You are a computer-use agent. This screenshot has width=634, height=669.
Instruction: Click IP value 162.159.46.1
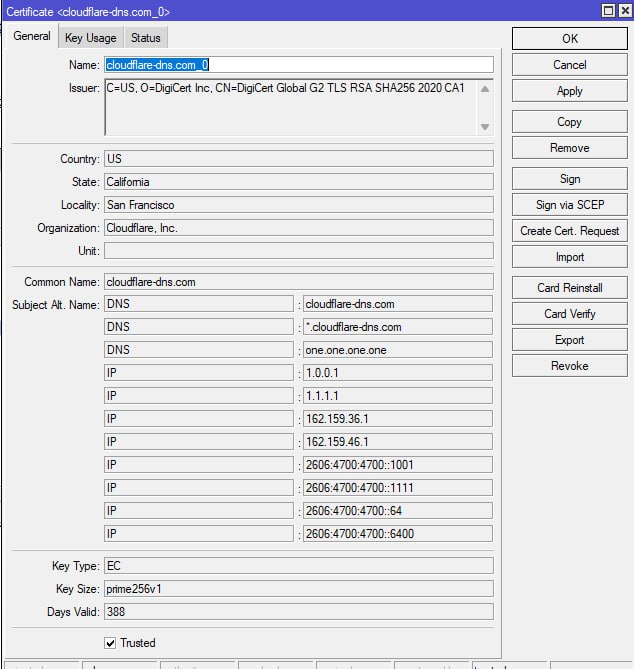(x=398, y=442)
